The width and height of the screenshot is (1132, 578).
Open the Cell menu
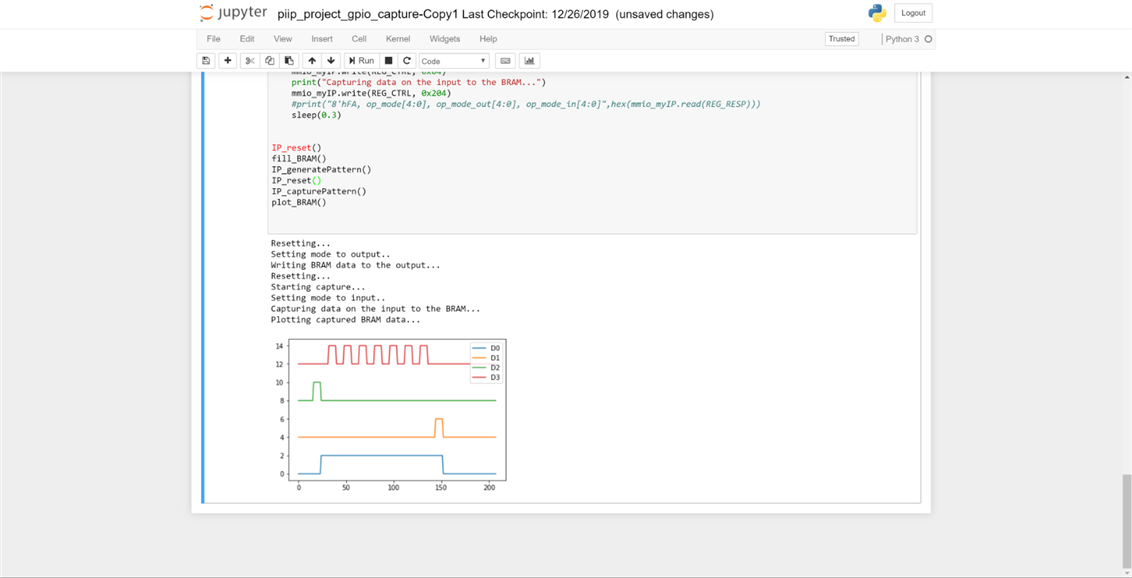tap(359, 39)
